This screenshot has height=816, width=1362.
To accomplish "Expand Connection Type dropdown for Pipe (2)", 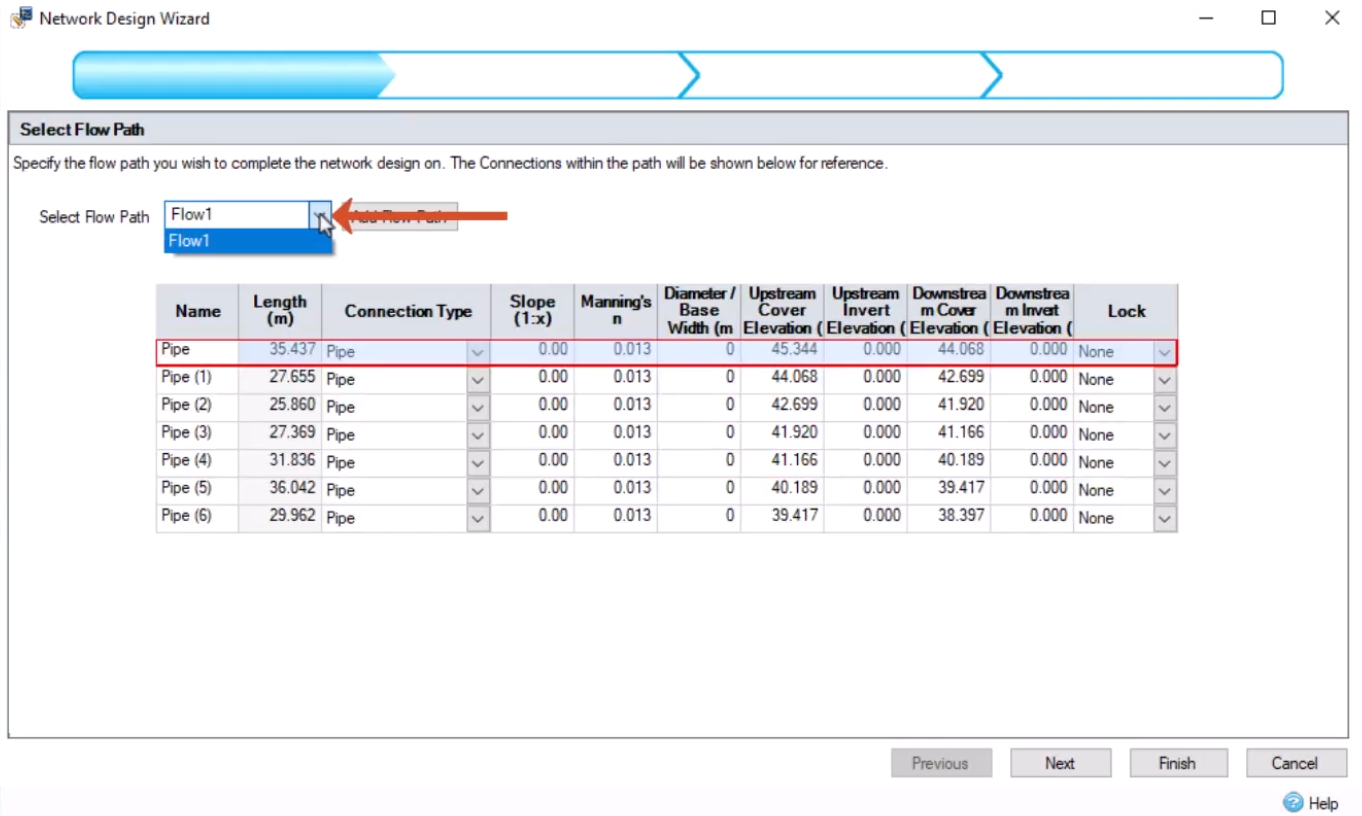I will coord(478,408).
